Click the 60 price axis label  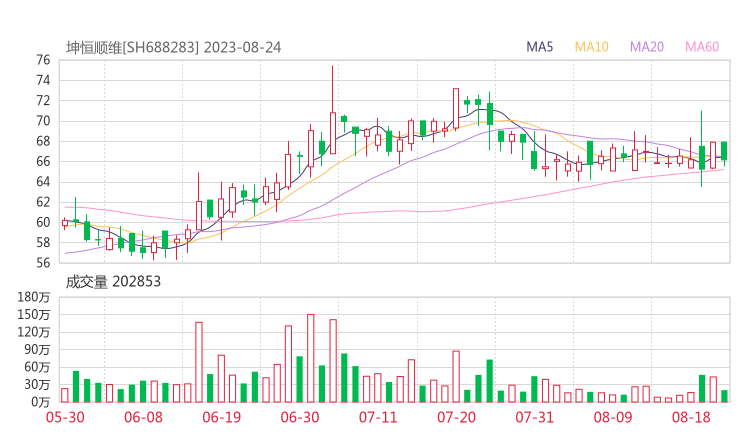(x=43, y=222)
